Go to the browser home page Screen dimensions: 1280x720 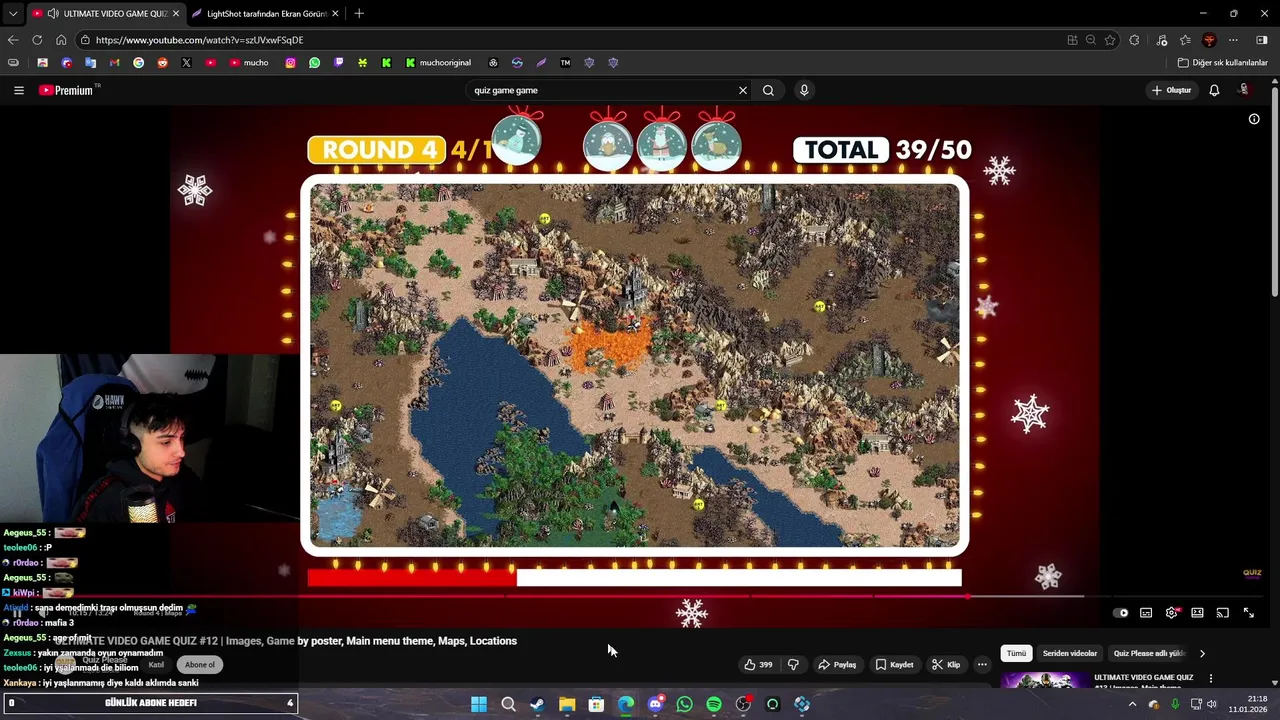click(61, 40)
